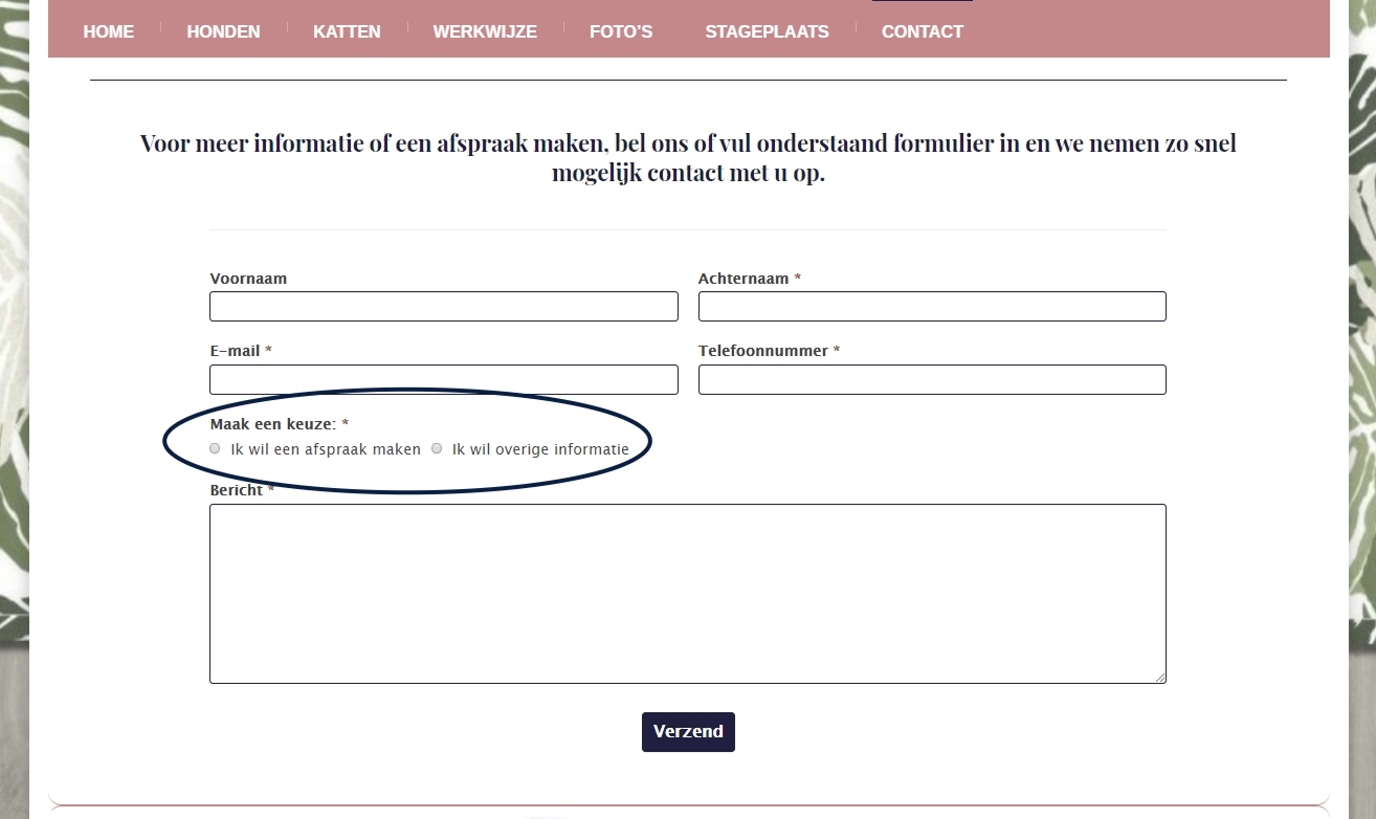Focus the Achternaam input box
This screenshot has width=1376, height=819.
(931, 307)
